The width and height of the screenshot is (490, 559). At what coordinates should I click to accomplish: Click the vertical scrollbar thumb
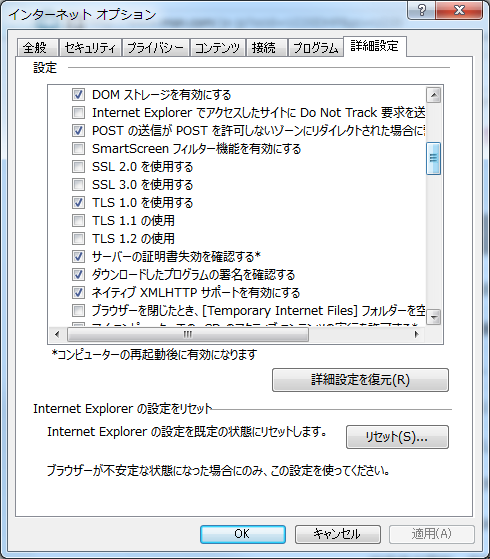[434, 158]
